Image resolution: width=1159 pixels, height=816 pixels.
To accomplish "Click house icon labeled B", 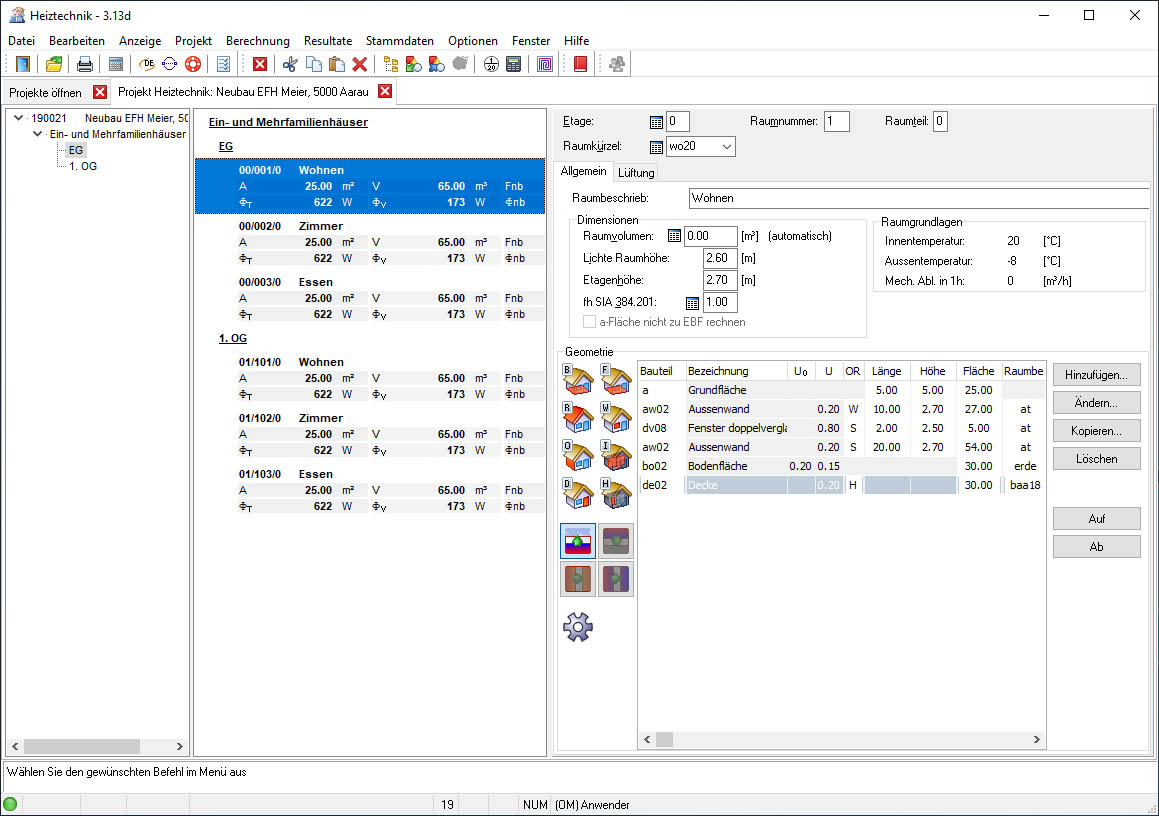I will [578, 380].
